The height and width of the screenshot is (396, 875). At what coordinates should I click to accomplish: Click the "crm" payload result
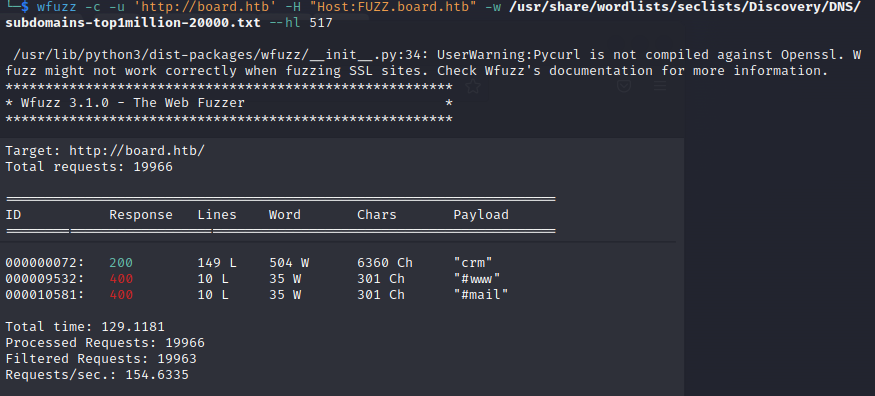(473, 263)
